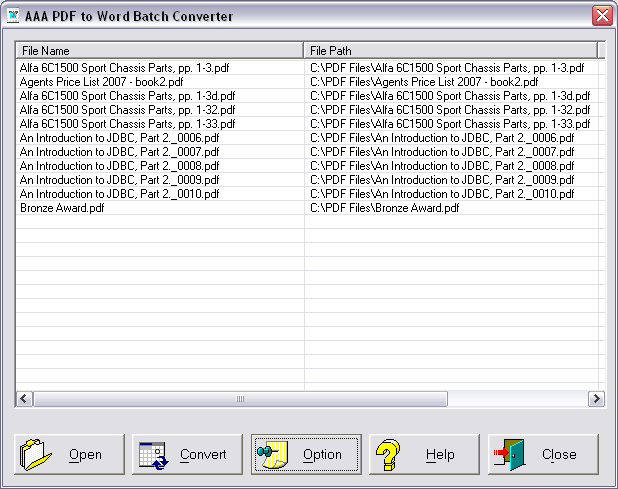Click the app icon in title bar
The height and width of the screenshot is (489, 618).
(x=13, y=16)
